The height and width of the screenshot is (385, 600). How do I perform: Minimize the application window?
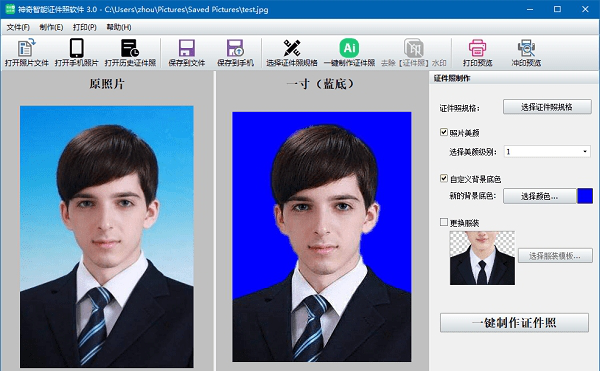[x=530, y=9]
